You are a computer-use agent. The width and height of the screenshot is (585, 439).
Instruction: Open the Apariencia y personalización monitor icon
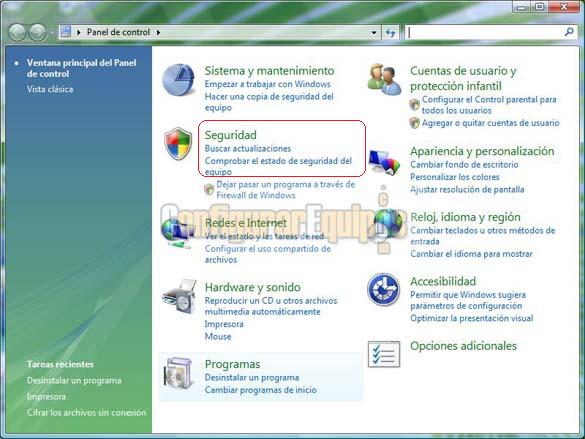[384, 162]
